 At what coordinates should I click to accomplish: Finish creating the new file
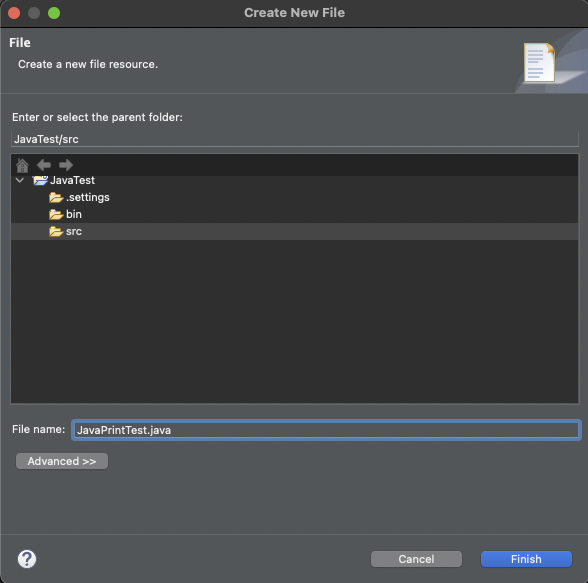coord(526,559)
